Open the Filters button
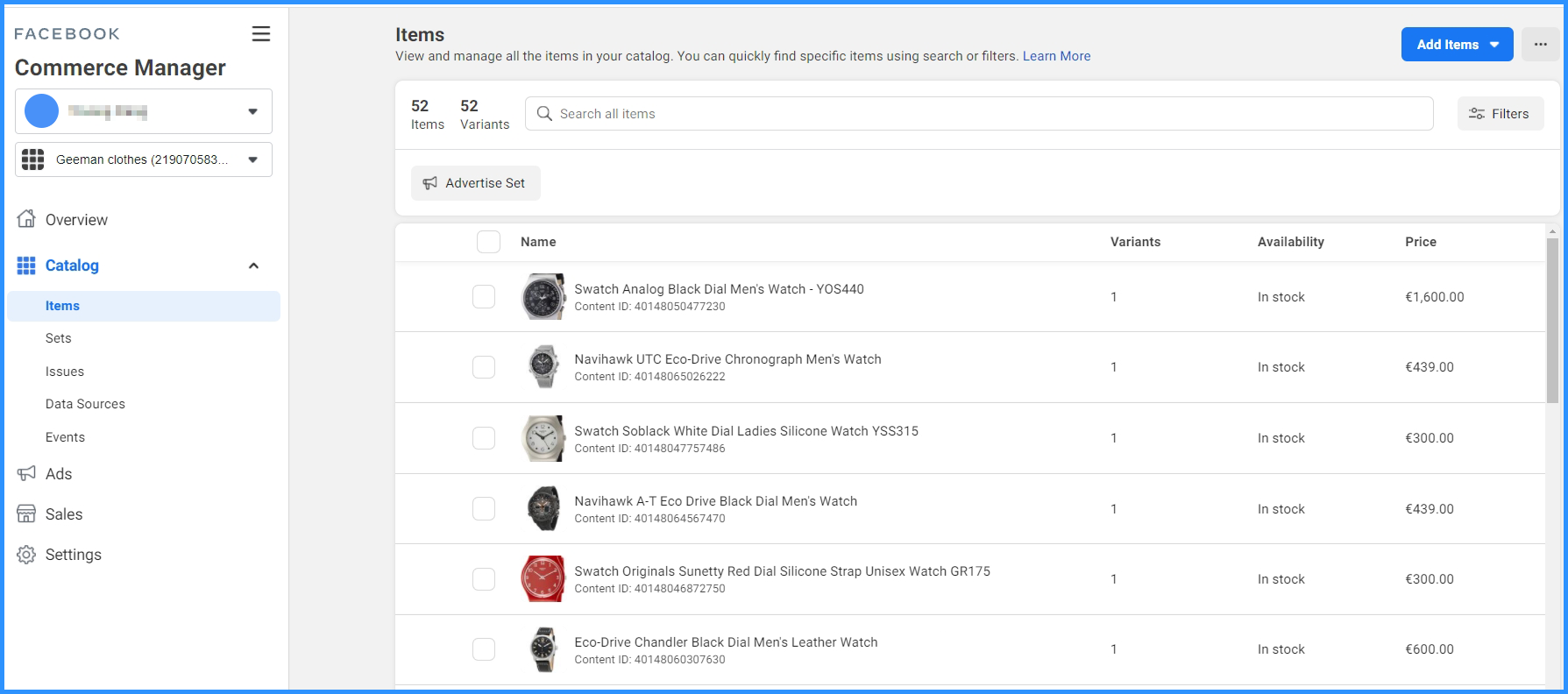Screen dimensions: 1568x694 click(x=1501, y=114)
